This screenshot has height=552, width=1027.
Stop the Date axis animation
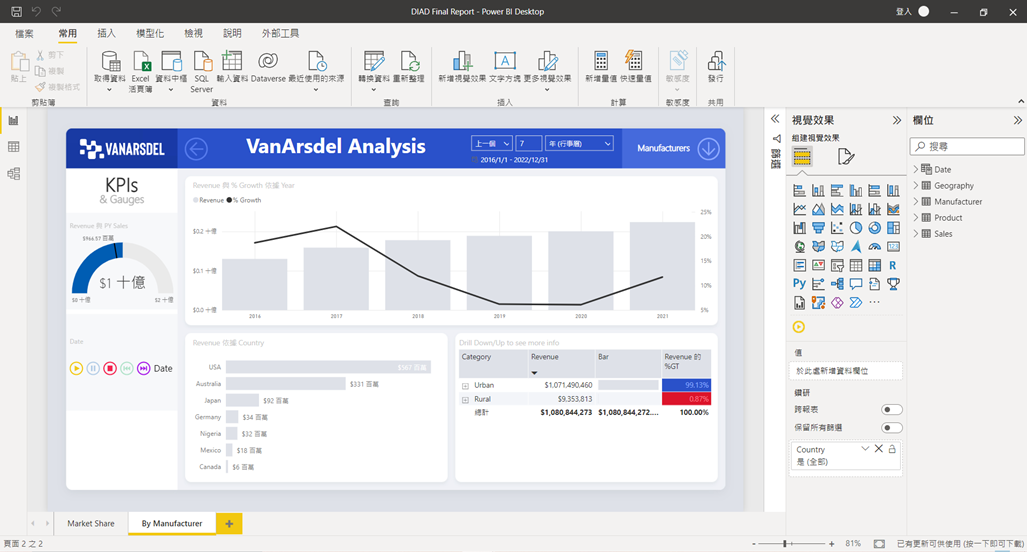pyautogui.click(x=110, y=369)
